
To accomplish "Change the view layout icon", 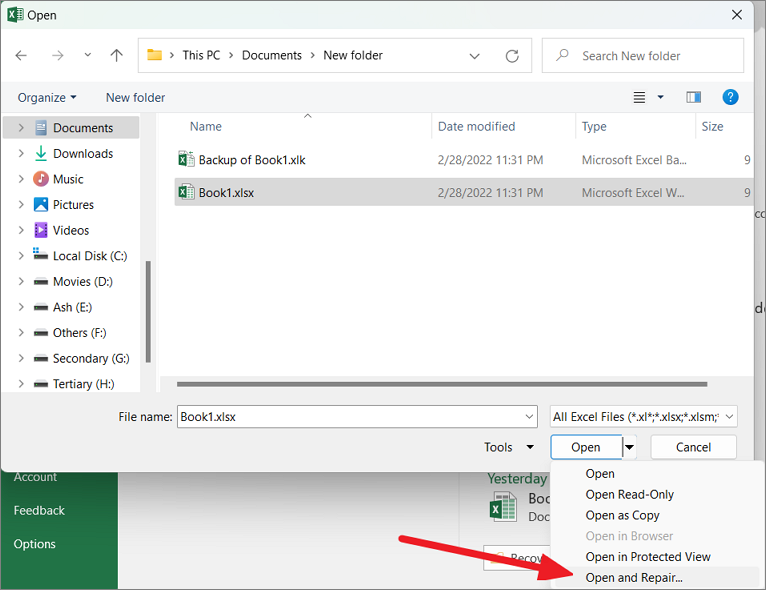I will click(639, 97).
